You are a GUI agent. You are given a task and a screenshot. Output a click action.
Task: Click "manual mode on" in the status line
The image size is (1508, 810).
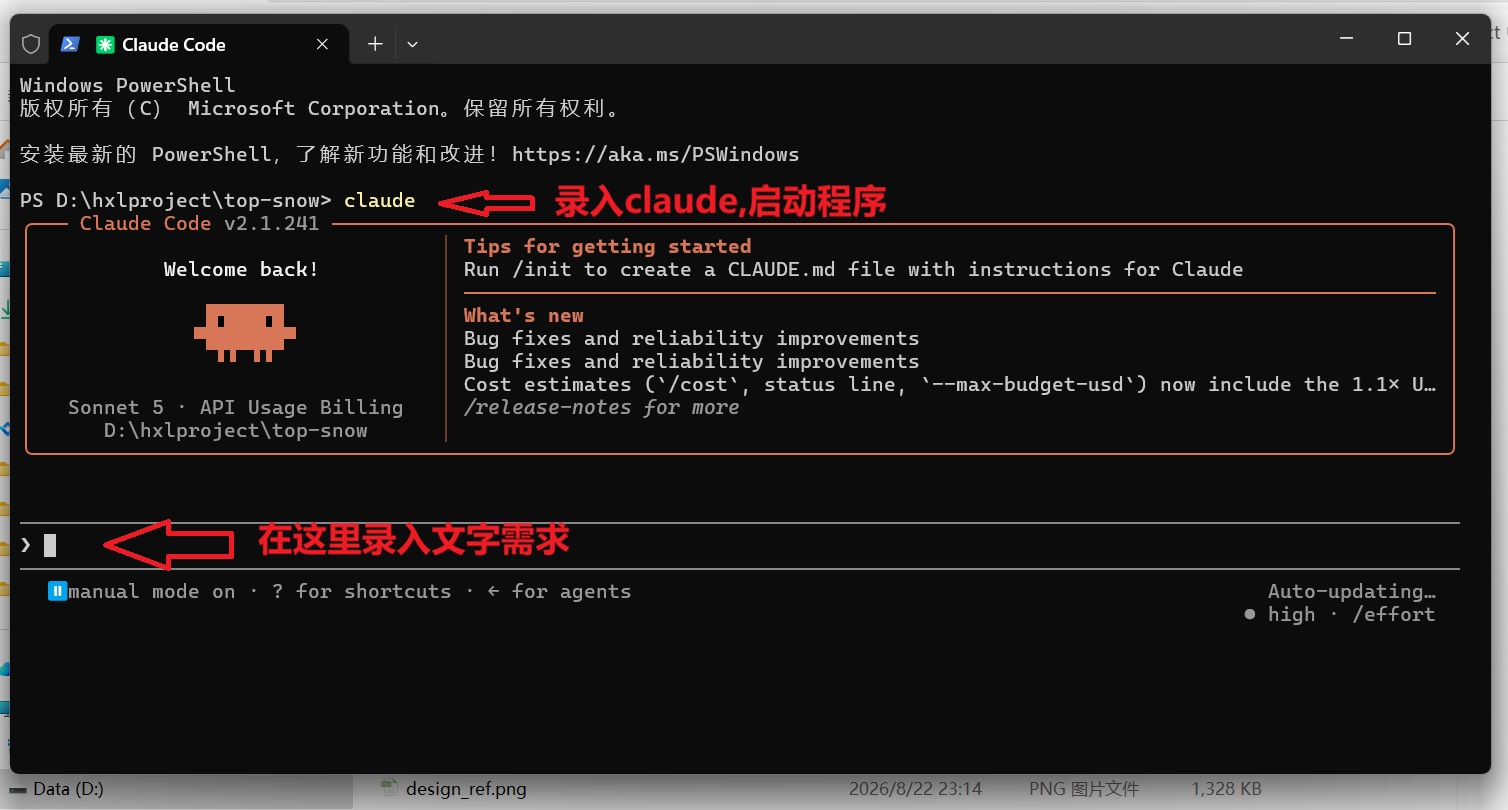(x=151, y=592)
